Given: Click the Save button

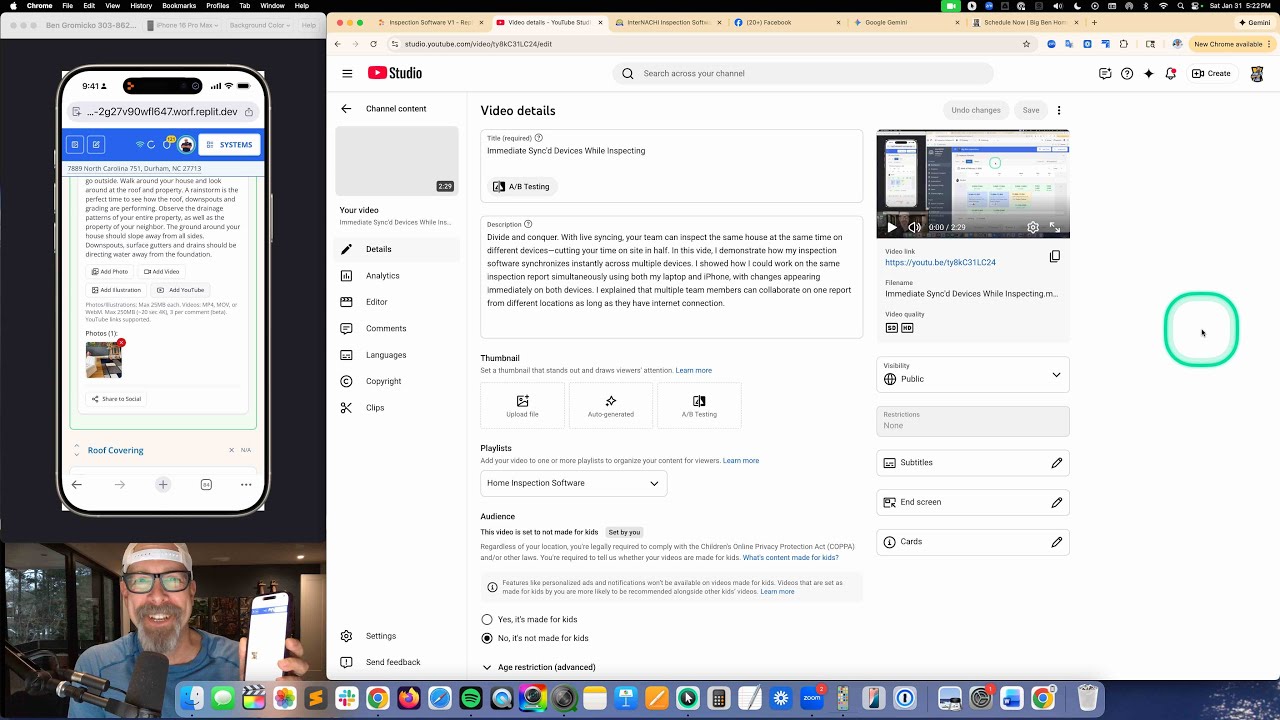Looking at the screenshot, I should point(1031,110).
